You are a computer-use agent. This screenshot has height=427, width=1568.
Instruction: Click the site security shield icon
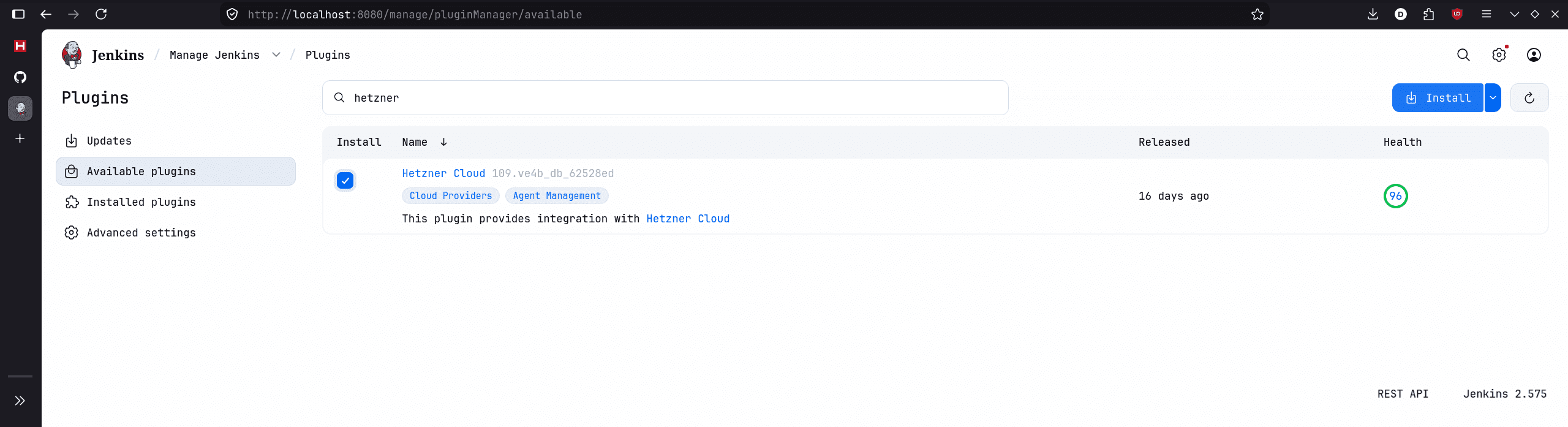(x=232, y=14)
